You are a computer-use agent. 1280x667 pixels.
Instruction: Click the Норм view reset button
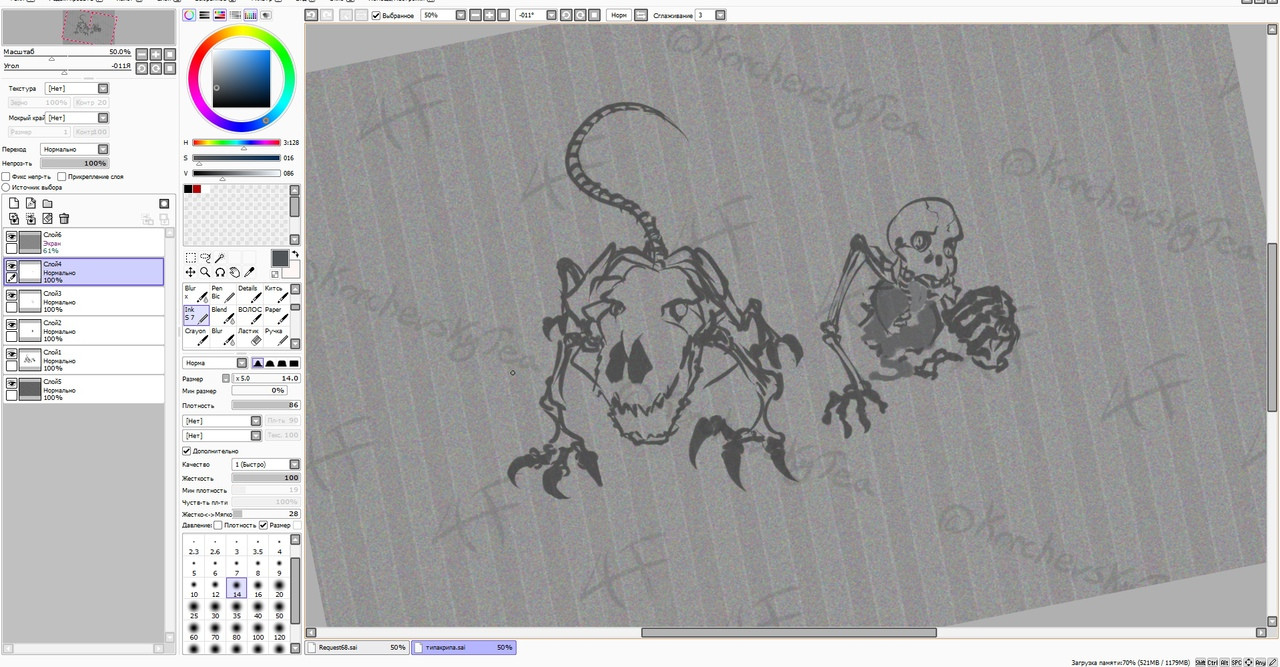pos(619,16)
